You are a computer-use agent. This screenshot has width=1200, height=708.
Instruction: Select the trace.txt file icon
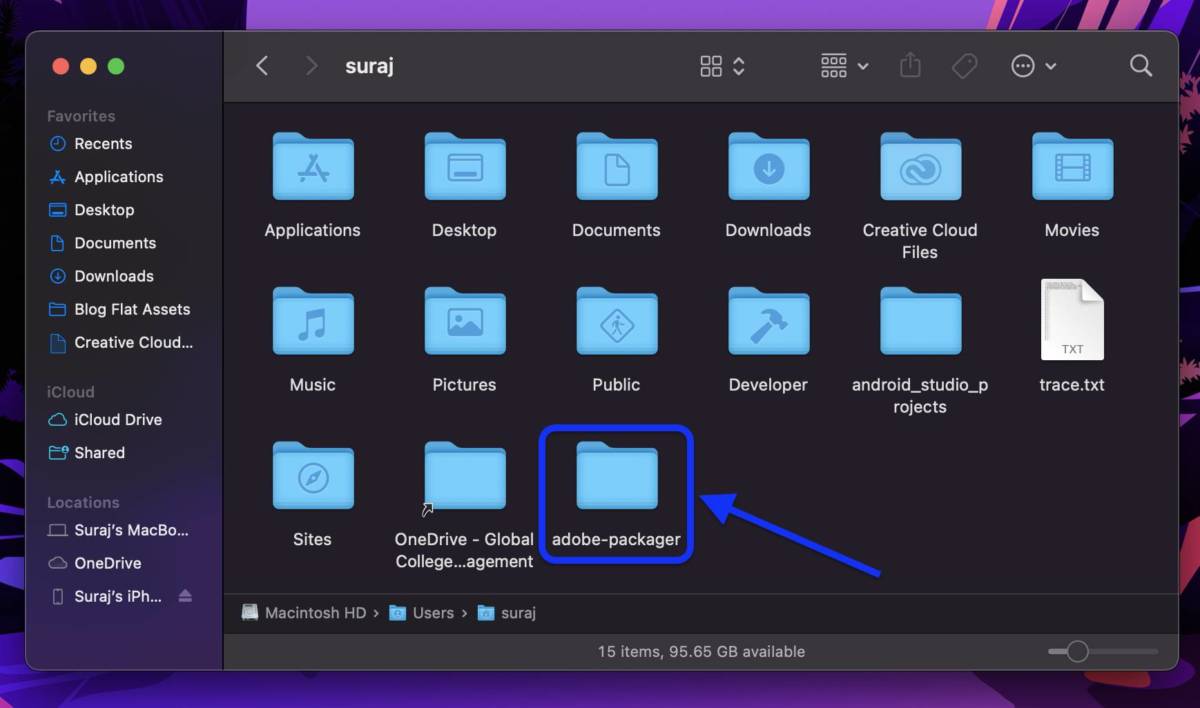point(1071,320)
